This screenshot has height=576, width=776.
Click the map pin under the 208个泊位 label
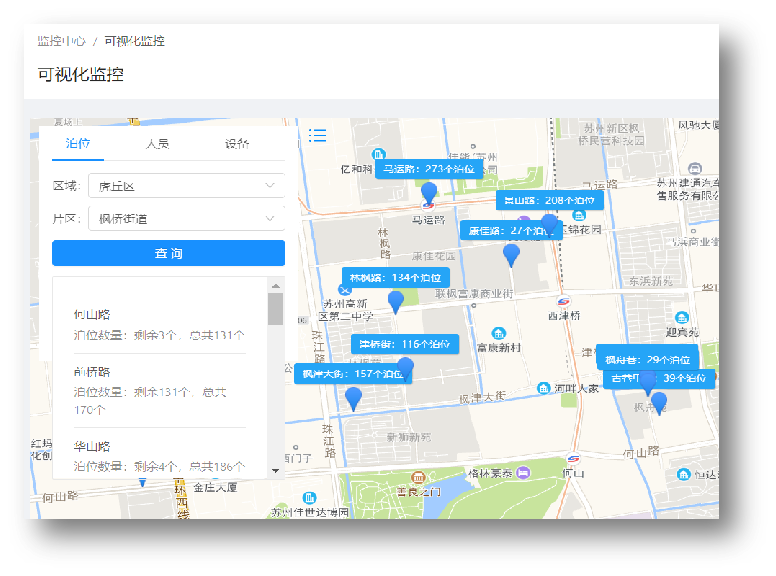[x=549, y=224]
